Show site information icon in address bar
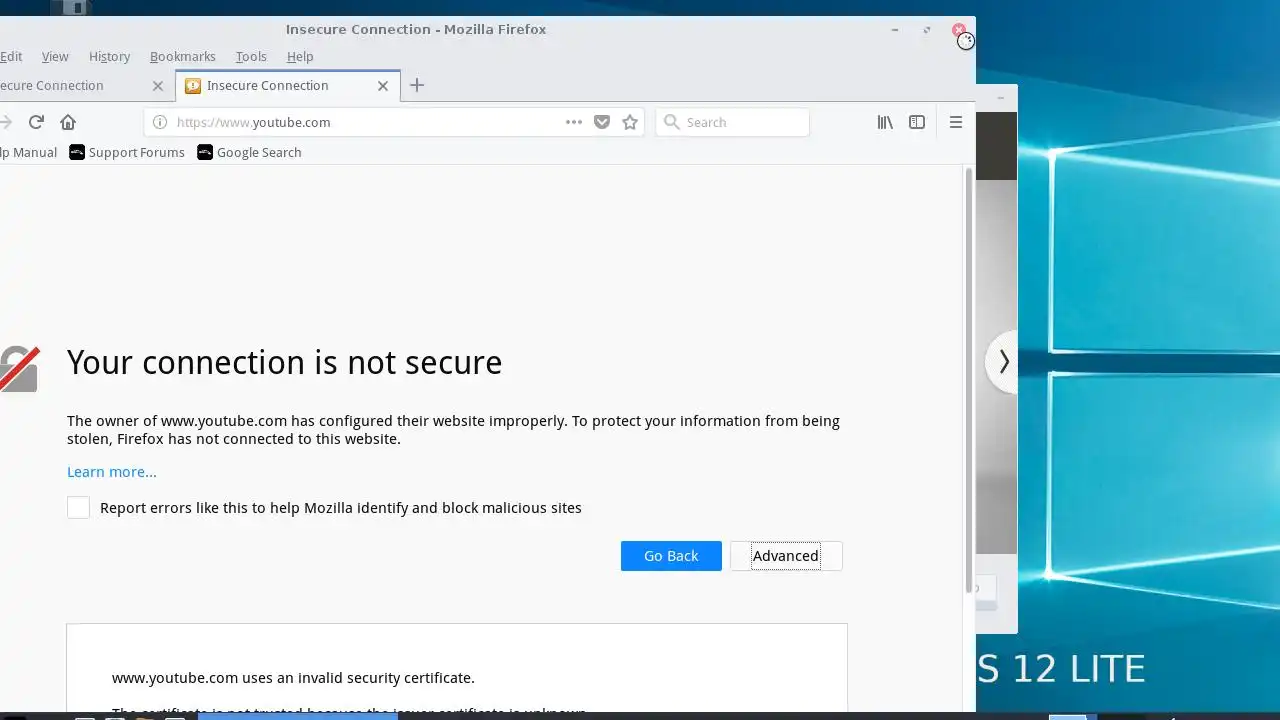Image resolution: width=1280 pixels, height=720 pixels. 159,122
